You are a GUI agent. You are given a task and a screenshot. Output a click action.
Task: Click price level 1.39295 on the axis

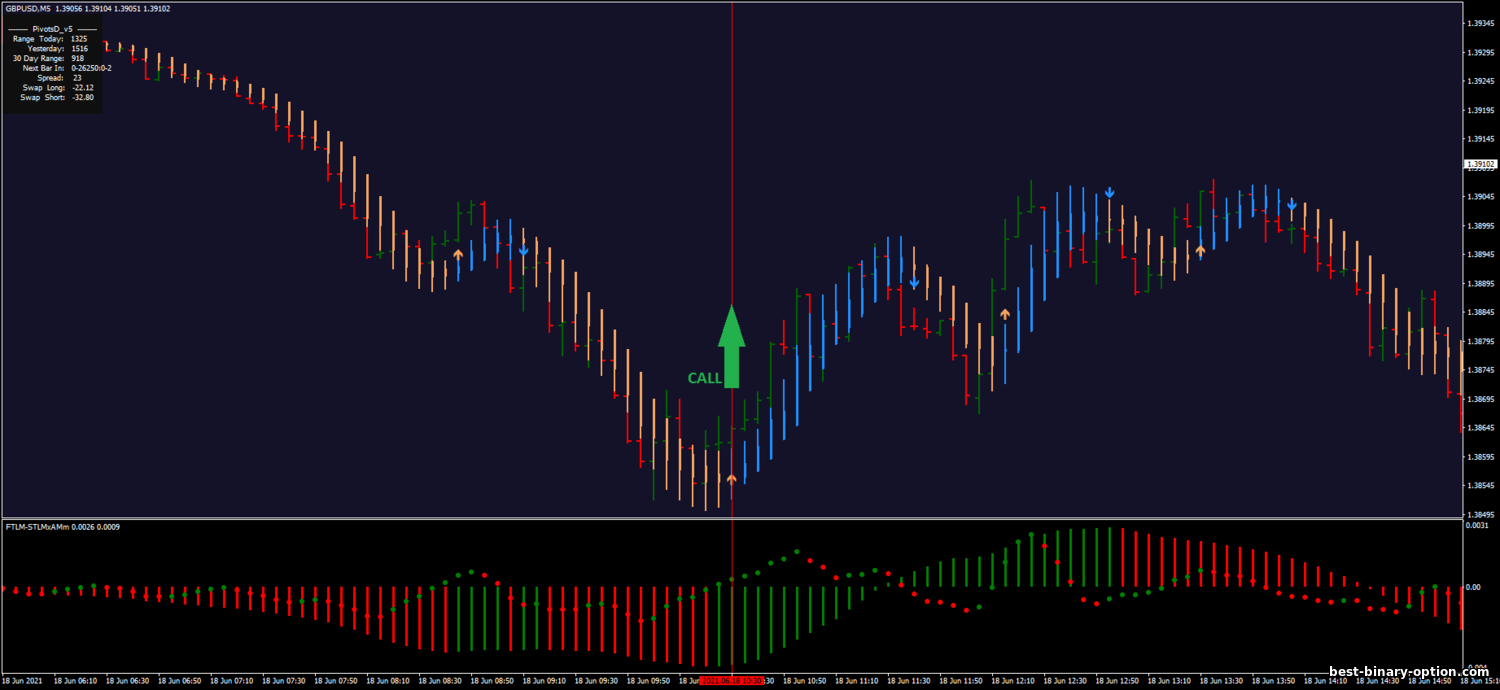coord(1480,51)
